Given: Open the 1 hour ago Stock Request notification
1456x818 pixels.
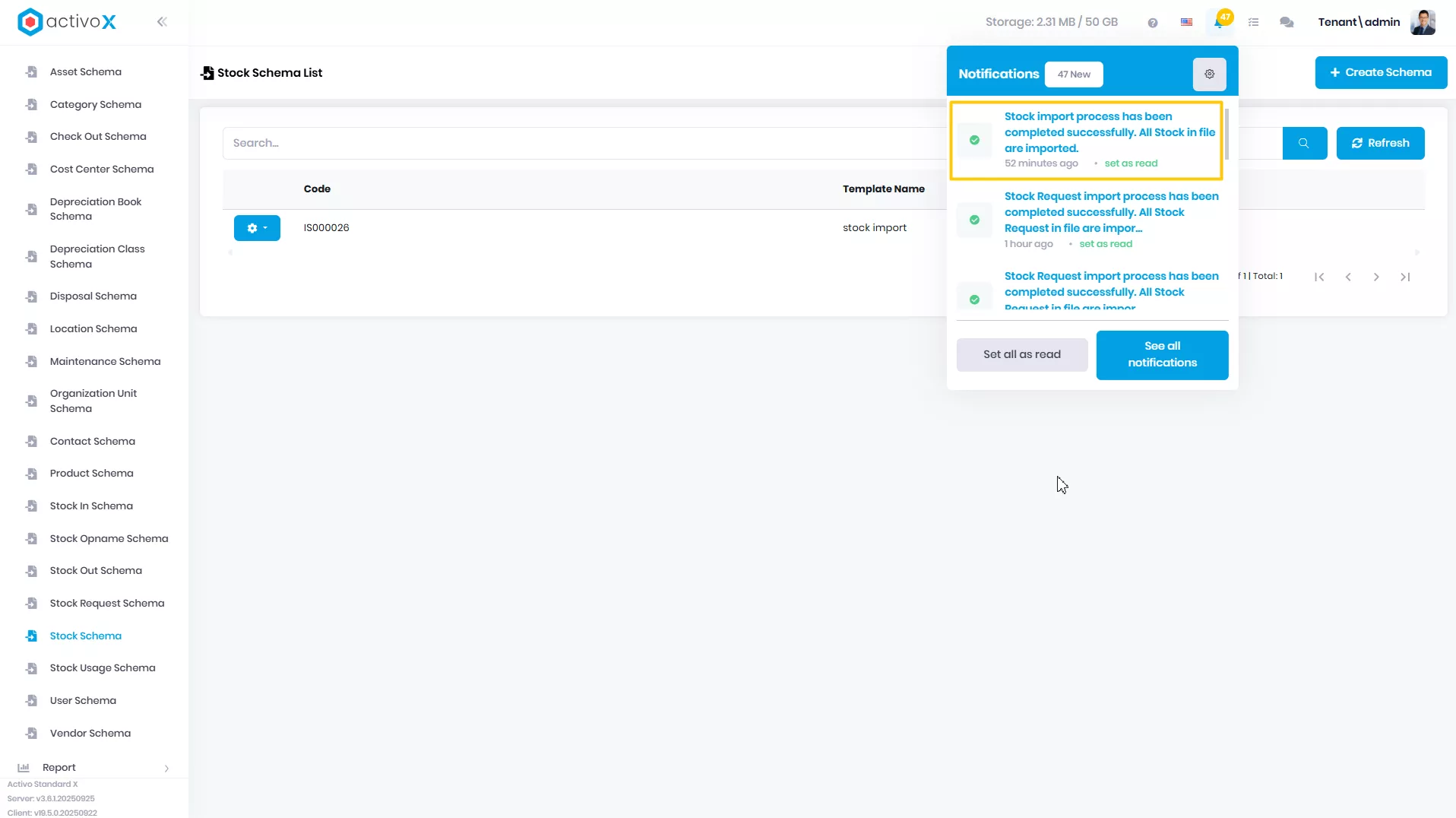Looking at the screenshot, I should [x=1111, y=212].
